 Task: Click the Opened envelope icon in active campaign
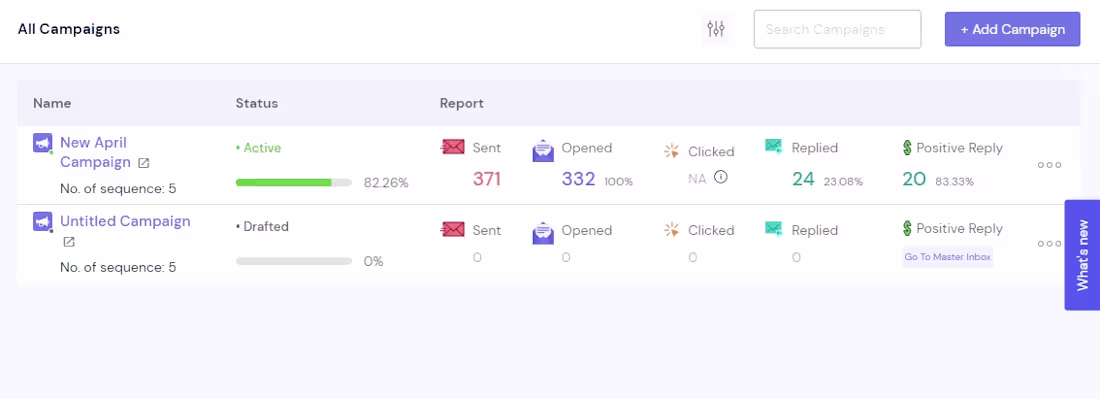pos(543,150)
